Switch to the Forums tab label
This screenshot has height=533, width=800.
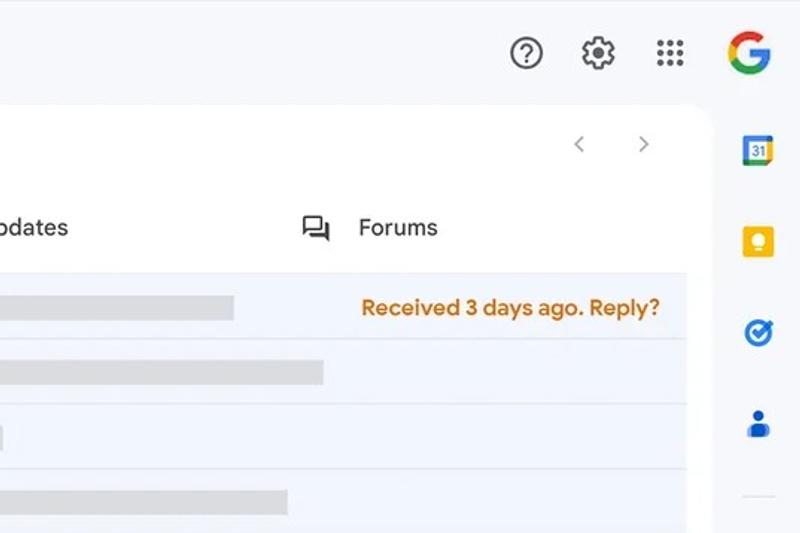pyautogui.click(x=398, y=228)
